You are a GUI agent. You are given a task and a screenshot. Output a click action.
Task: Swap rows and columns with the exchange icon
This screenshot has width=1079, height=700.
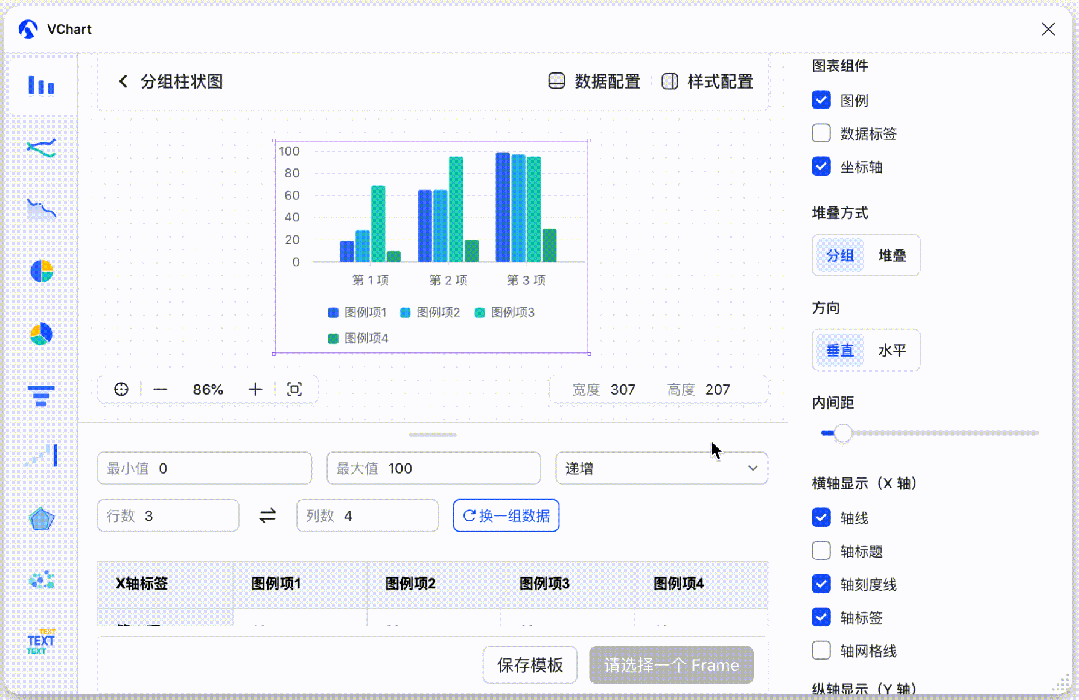268,516
